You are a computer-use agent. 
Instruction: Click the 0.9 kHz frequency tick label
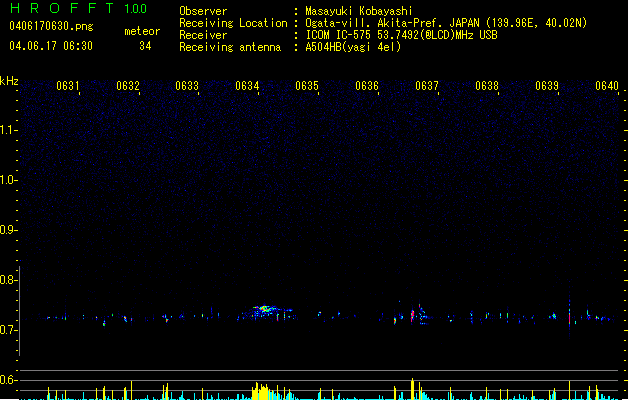tap(8, 230)
